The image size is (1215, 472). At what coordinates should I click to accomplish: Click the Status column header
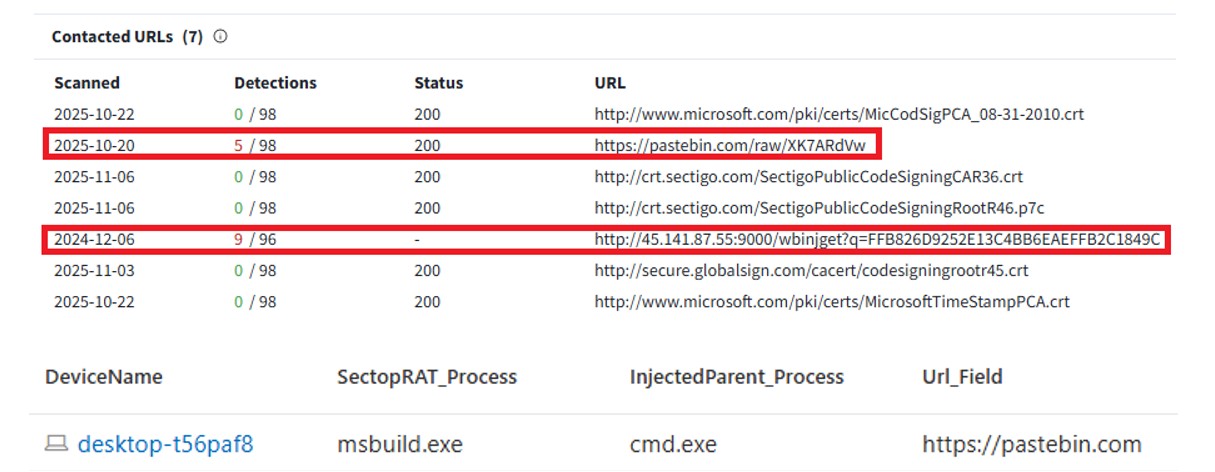pyautogui.click(x=439, y=83)
